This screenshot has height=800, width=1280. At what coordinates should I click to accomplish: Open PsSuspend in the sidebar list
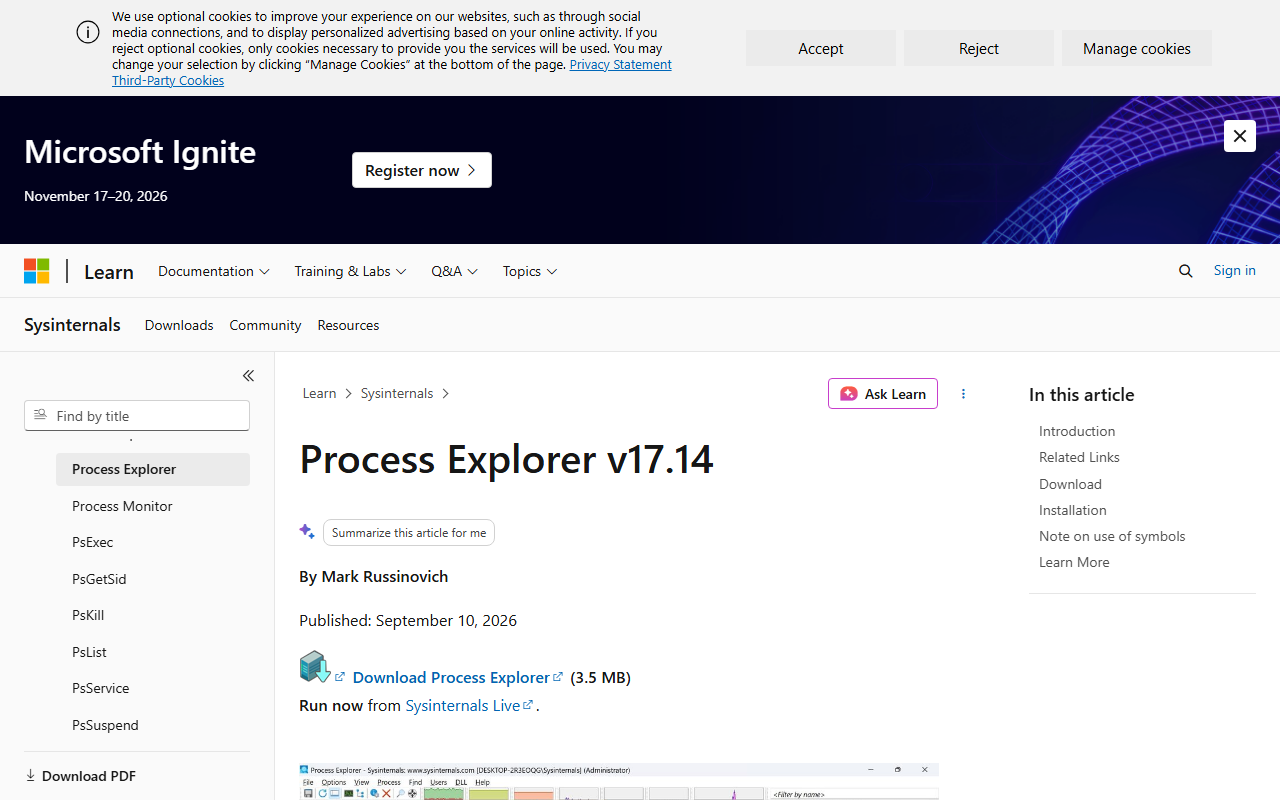click(x=153, y=725)
